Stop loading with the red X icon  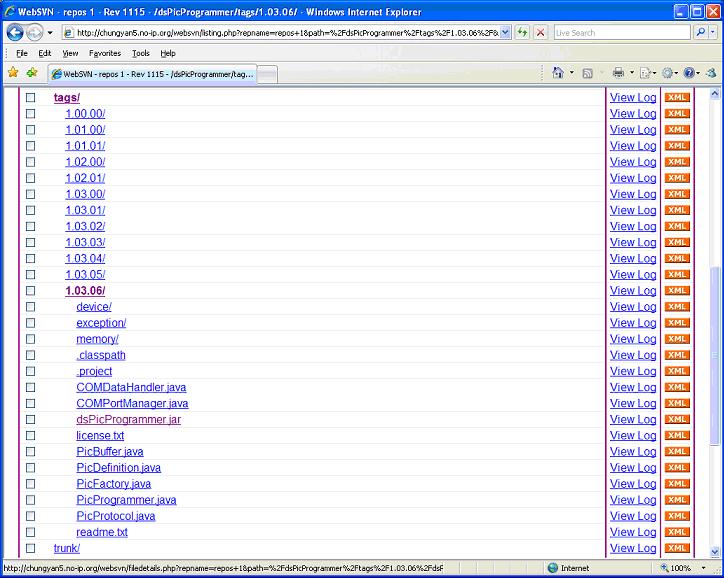click(x=540, y=32)
